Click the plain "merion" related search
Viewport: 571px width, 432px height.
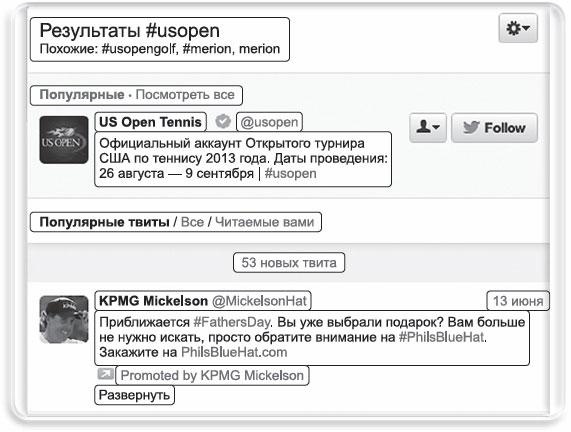259,49
